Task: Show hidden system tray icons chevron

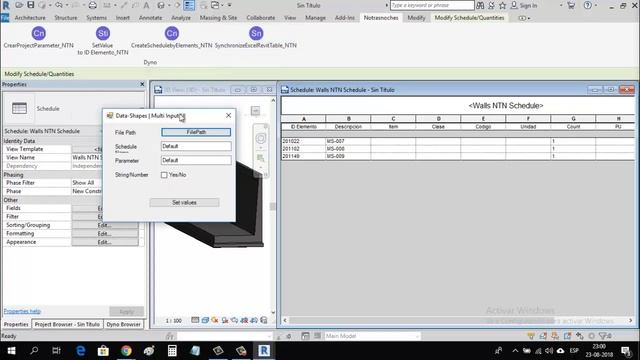Action: (x=515, y=351)
